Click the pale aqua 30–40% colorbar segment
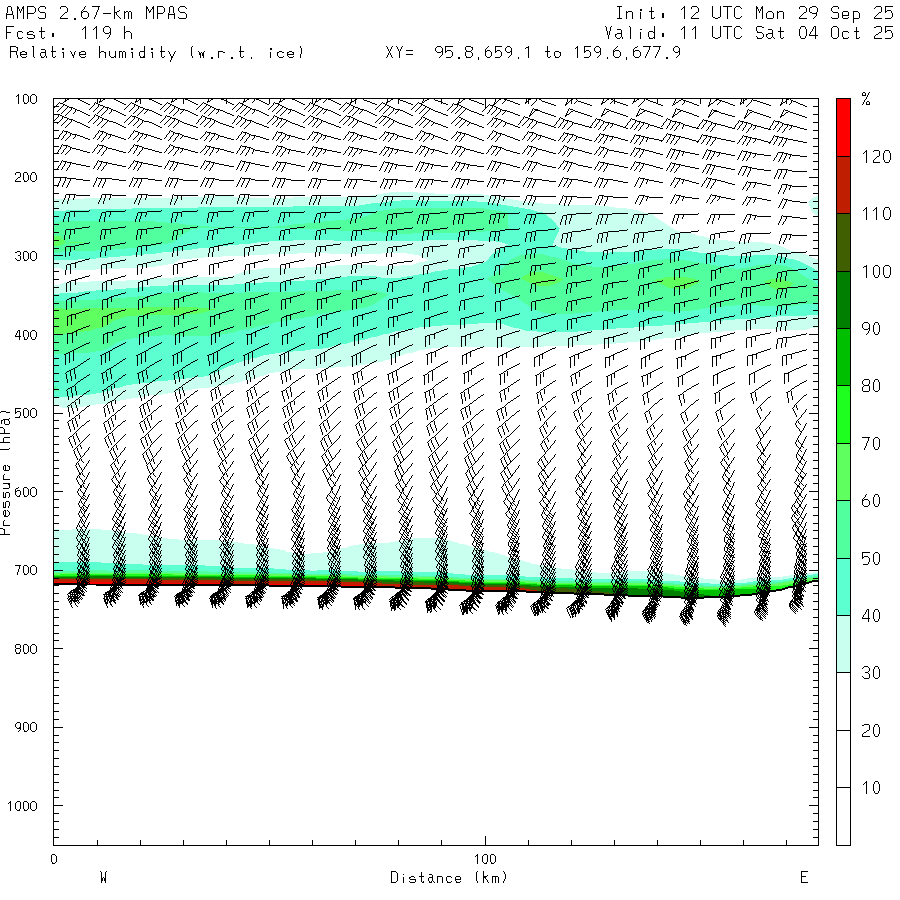The height and width of the screenshot is (900, 900). click(x=843, y=644)
